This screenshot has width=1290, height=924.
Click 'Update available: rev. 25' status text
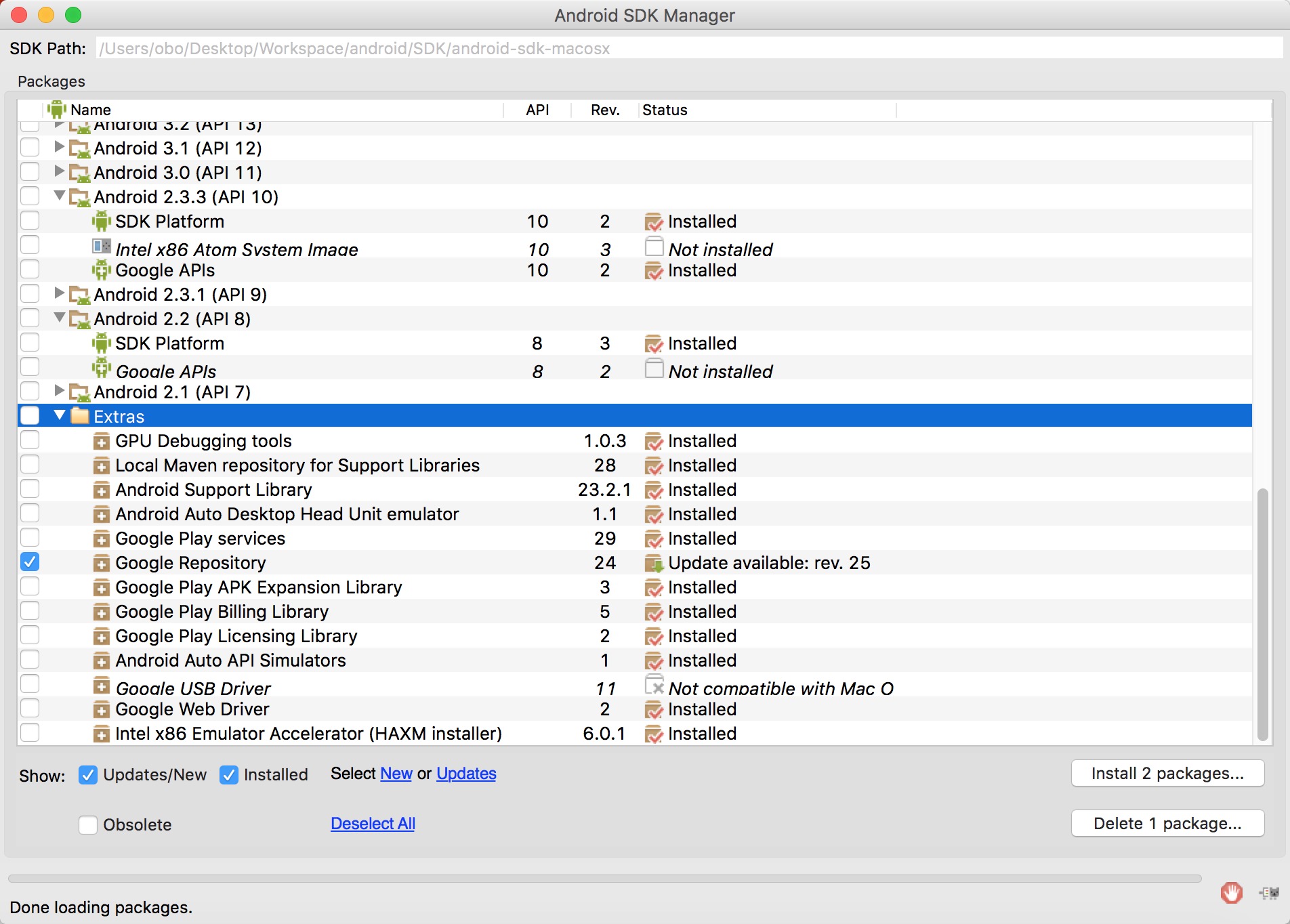769,563
